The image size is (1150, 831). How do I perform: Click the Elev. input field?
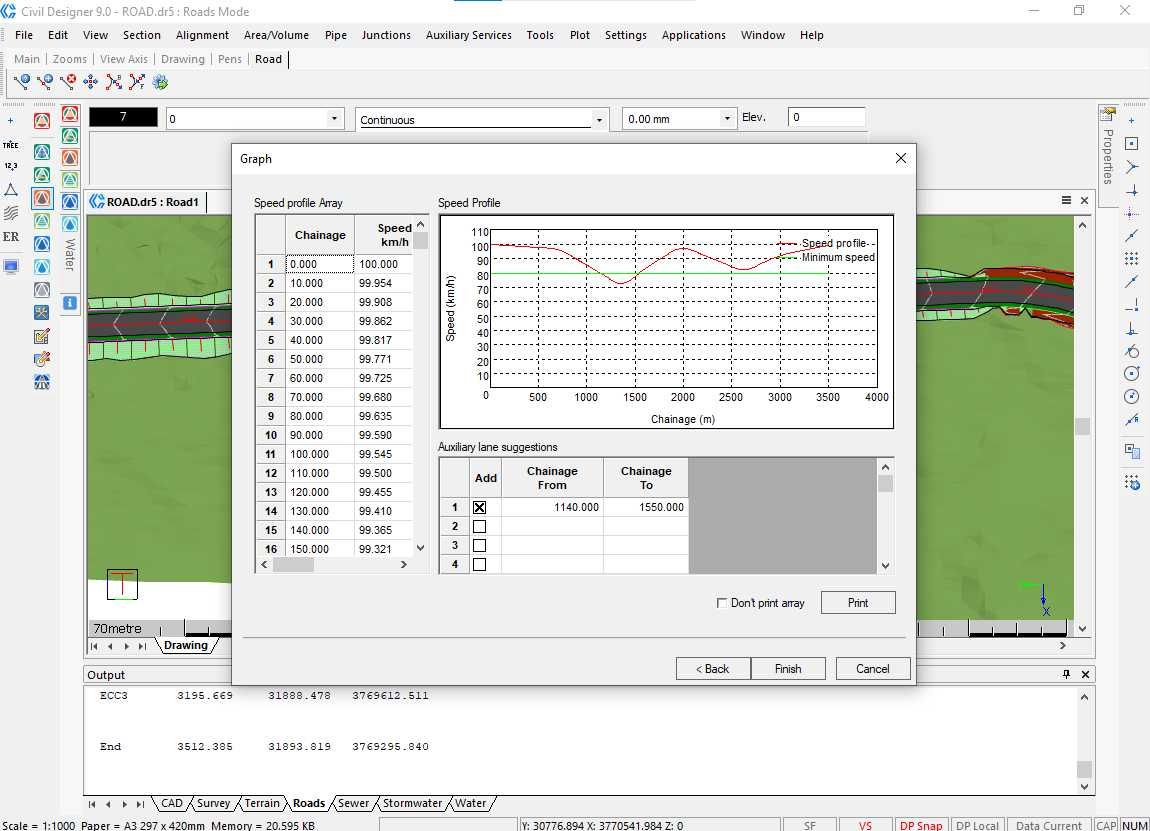pyautogui.click(x=827, y=117)
